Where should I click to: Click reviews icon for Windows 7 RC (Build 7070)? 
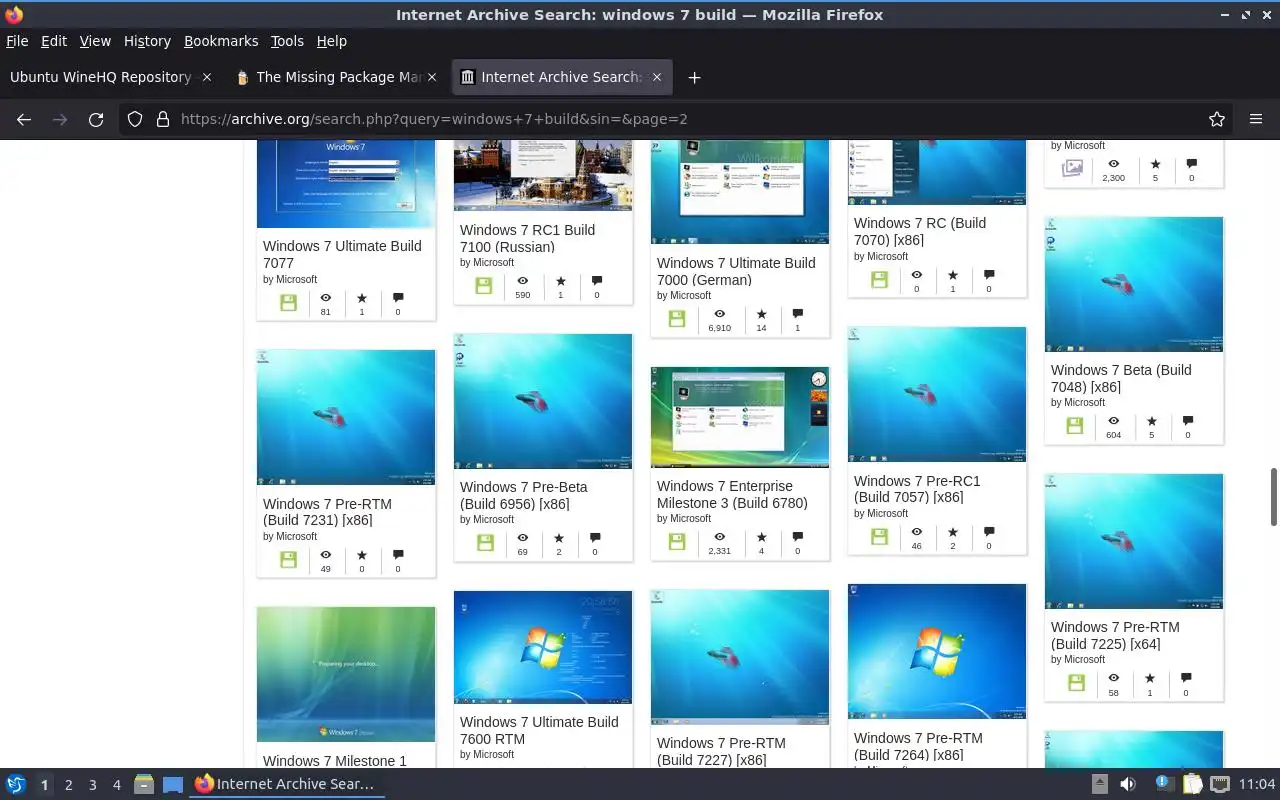click(989, 275)
